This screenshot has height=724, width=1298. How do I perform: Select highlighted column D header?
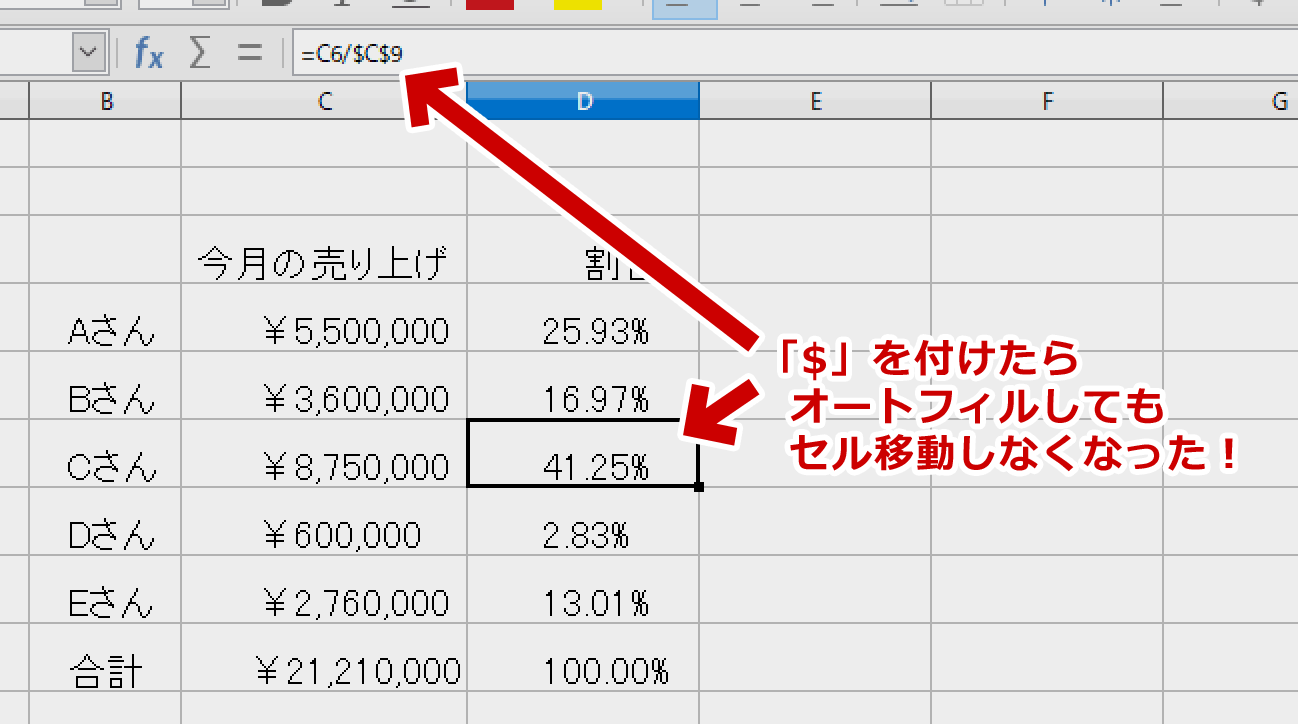(x=583, y=101)
